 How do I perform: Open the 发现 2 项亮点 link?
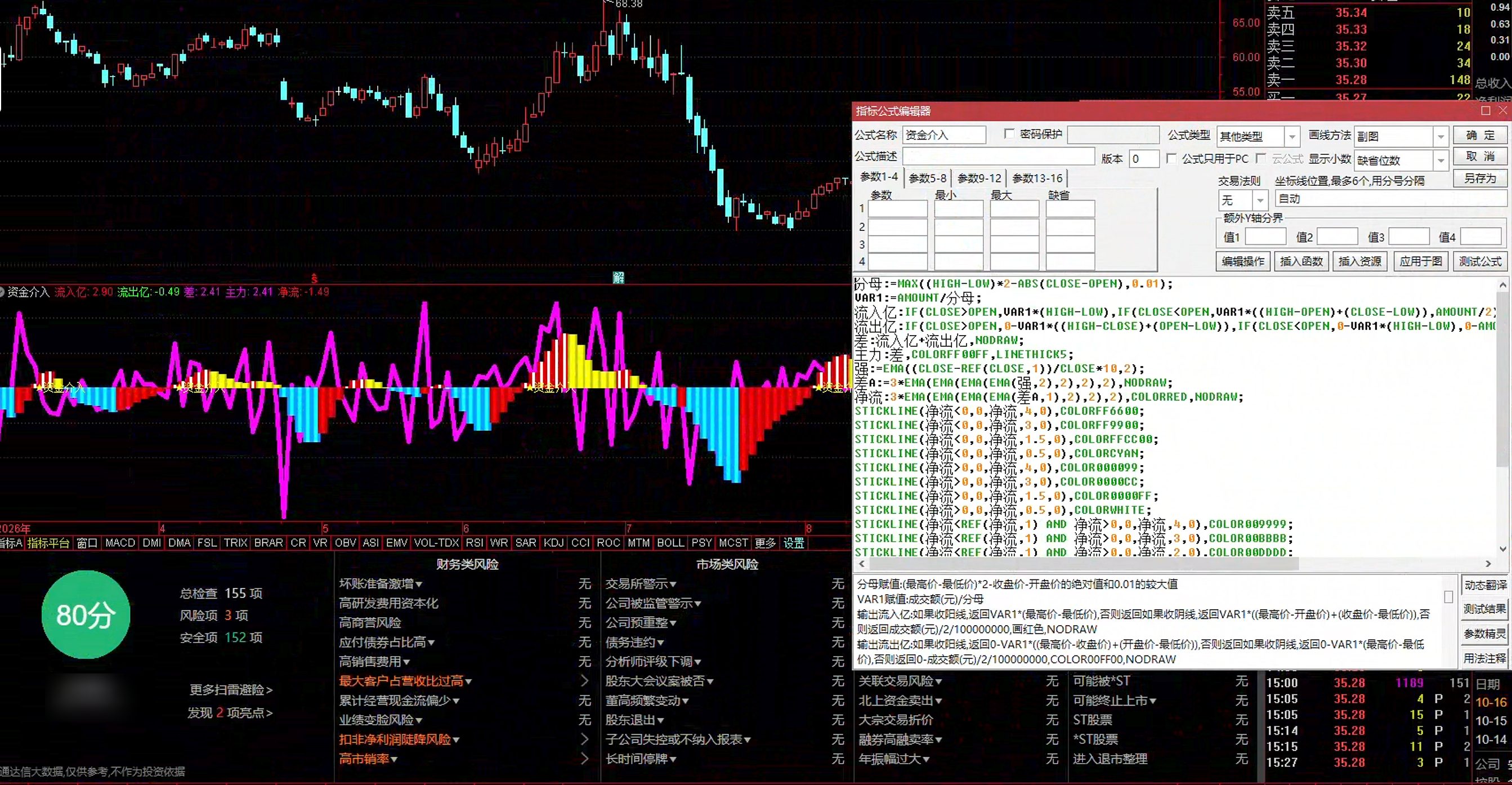click(230, 713)
